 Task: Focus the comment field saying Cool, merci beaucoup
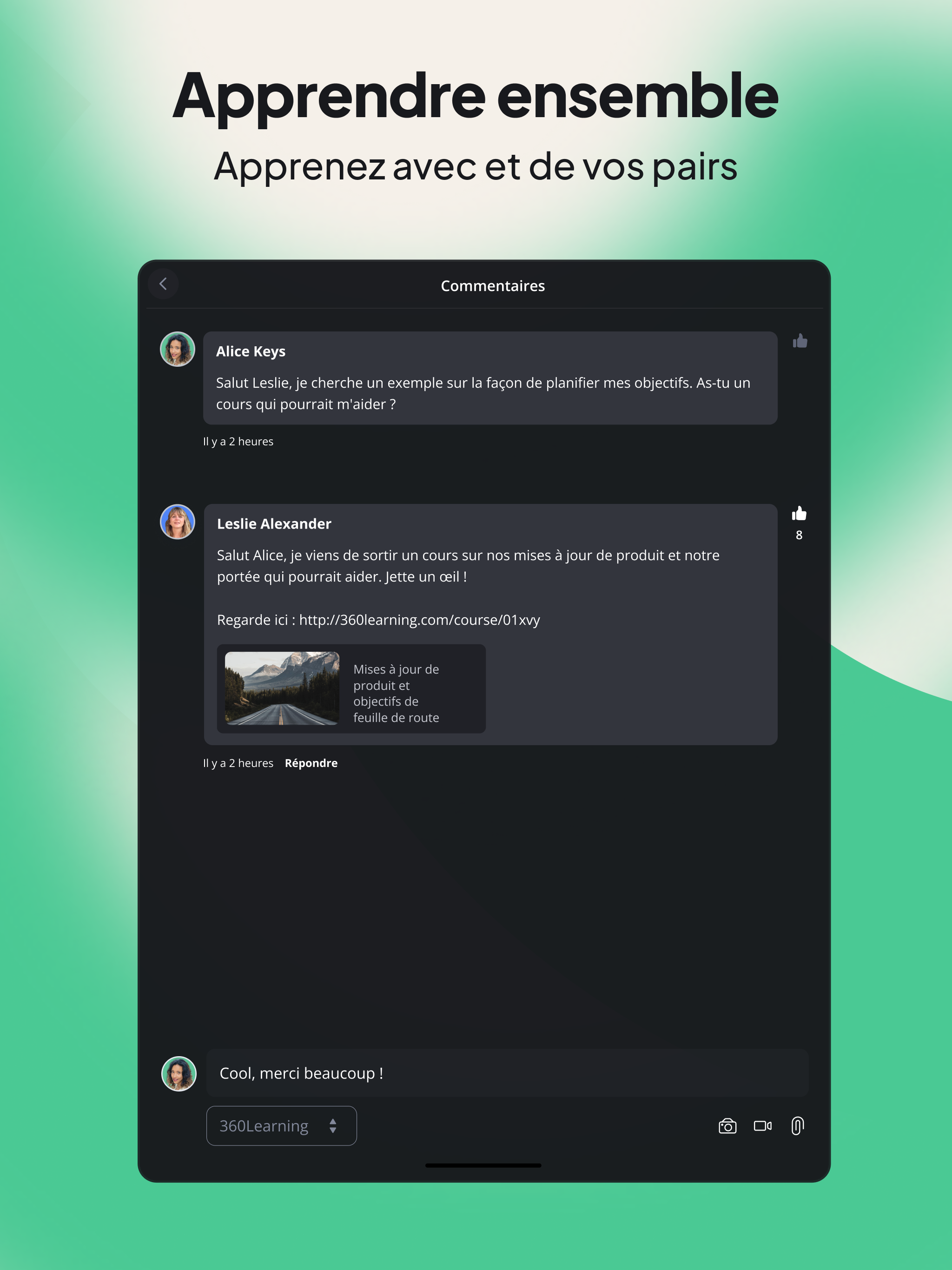point(507,1073)
